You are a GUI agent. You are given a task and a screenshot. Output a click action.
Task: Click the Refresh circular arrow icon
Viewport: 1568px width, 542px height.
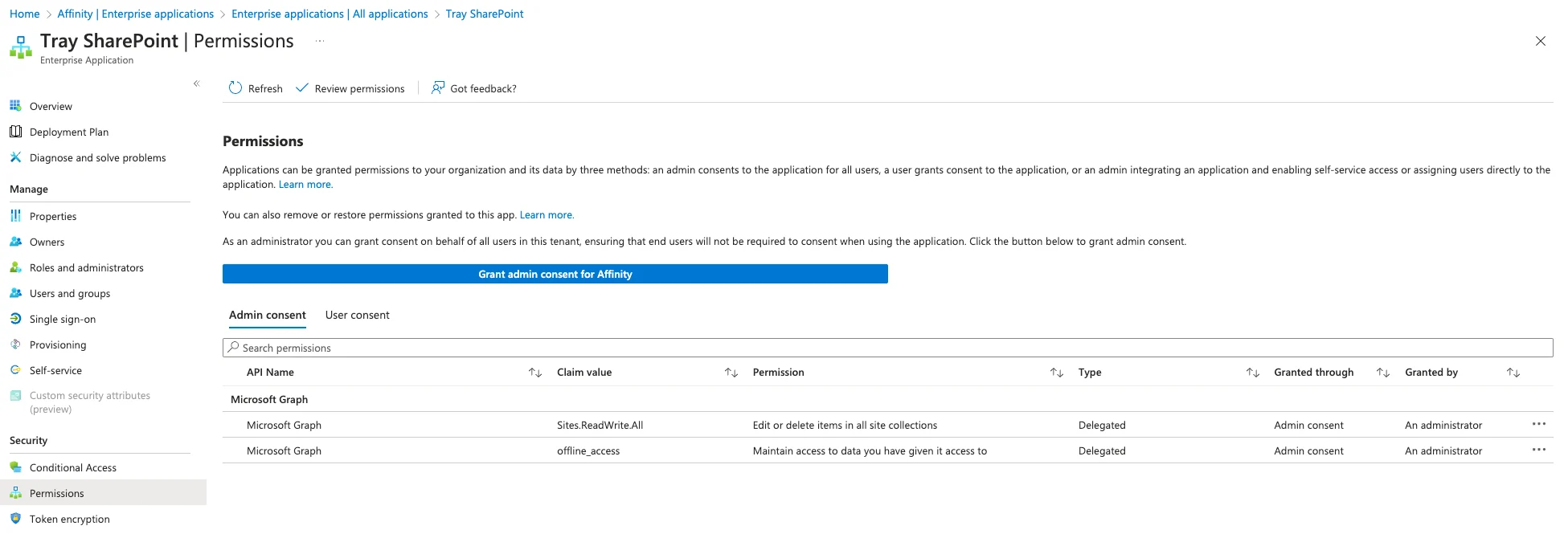point(235,88)
